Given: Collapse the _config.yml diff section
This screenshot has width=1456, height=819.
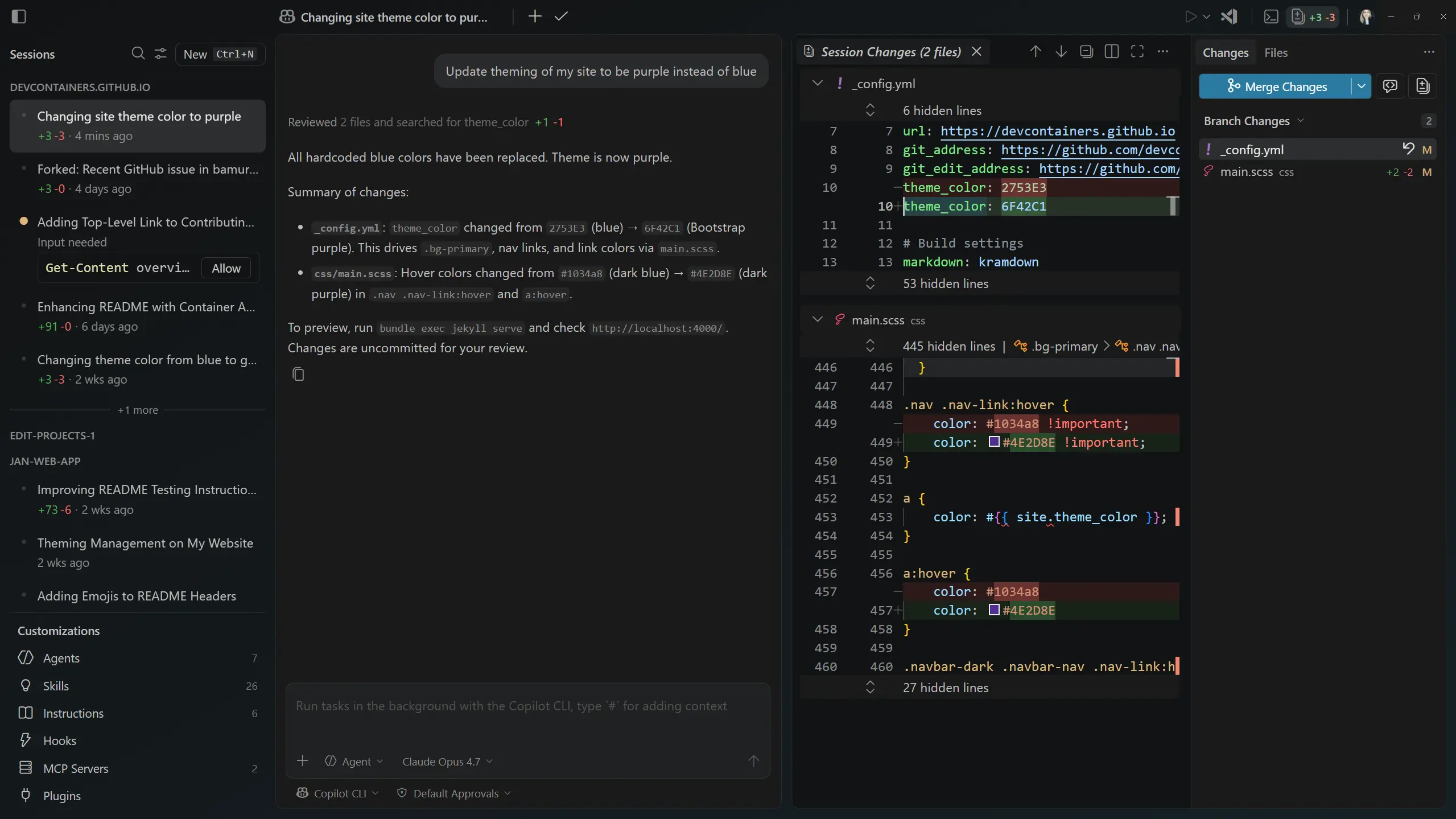Looking at the screenshot, I should point(817,83).
